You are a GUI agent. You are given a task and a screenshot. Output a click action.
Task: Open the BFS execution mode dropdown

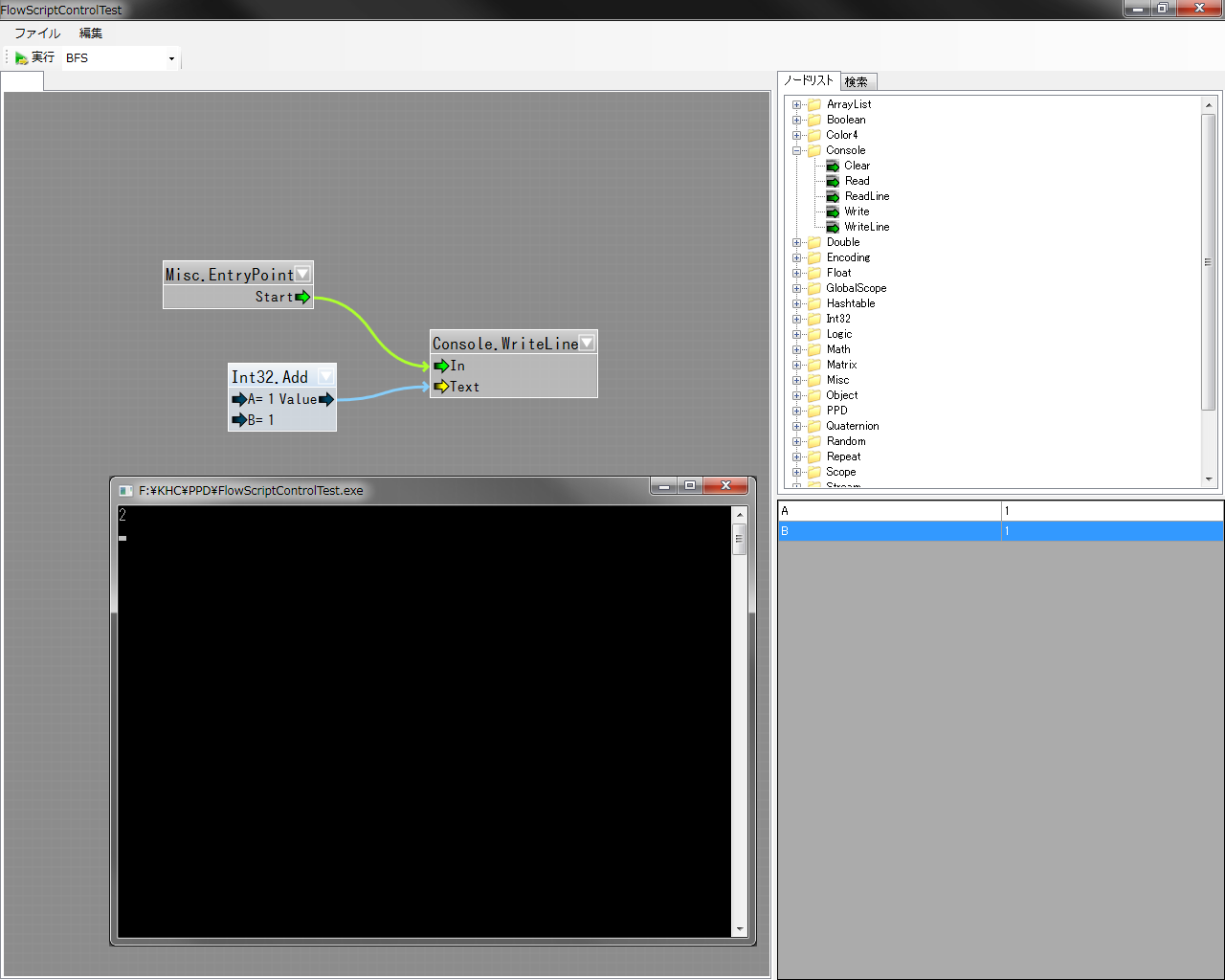(171, 58)
